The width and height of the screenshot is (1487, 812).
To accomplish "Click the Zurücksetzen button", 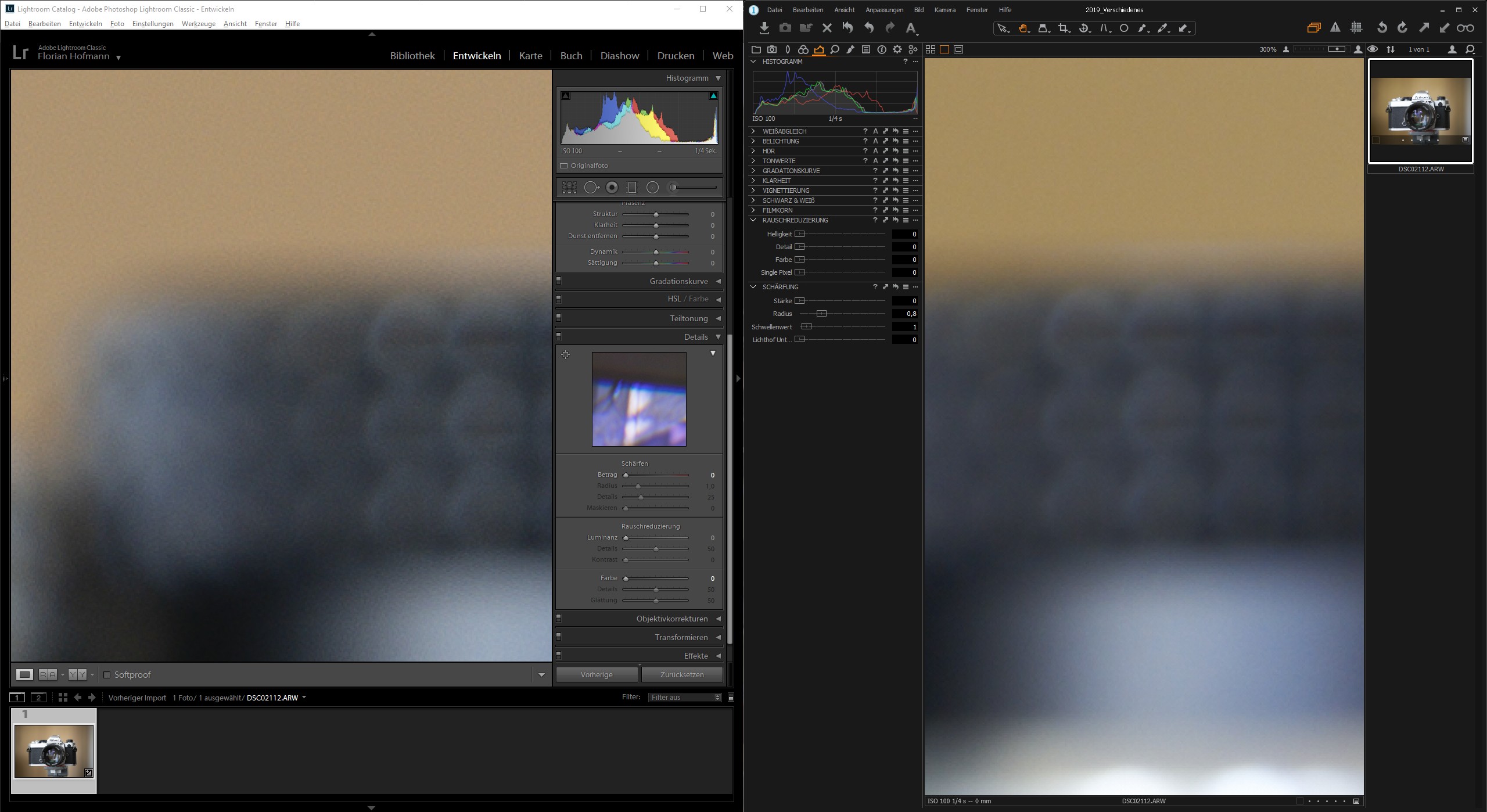I will point(682,674).
